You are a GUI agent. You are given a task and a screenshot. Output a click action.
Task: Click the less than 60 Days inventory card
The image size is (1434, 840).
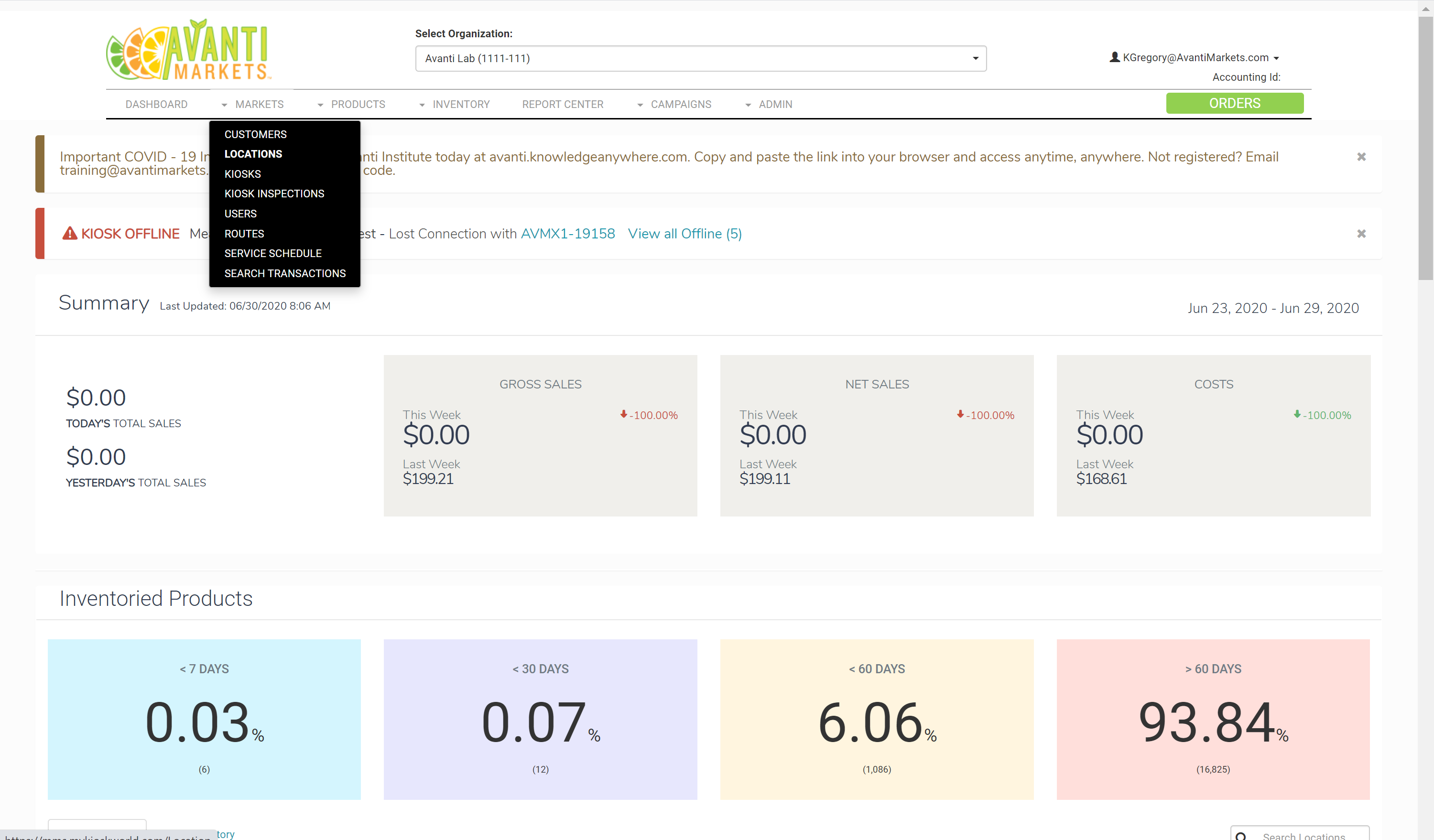(x=877, y=720)
